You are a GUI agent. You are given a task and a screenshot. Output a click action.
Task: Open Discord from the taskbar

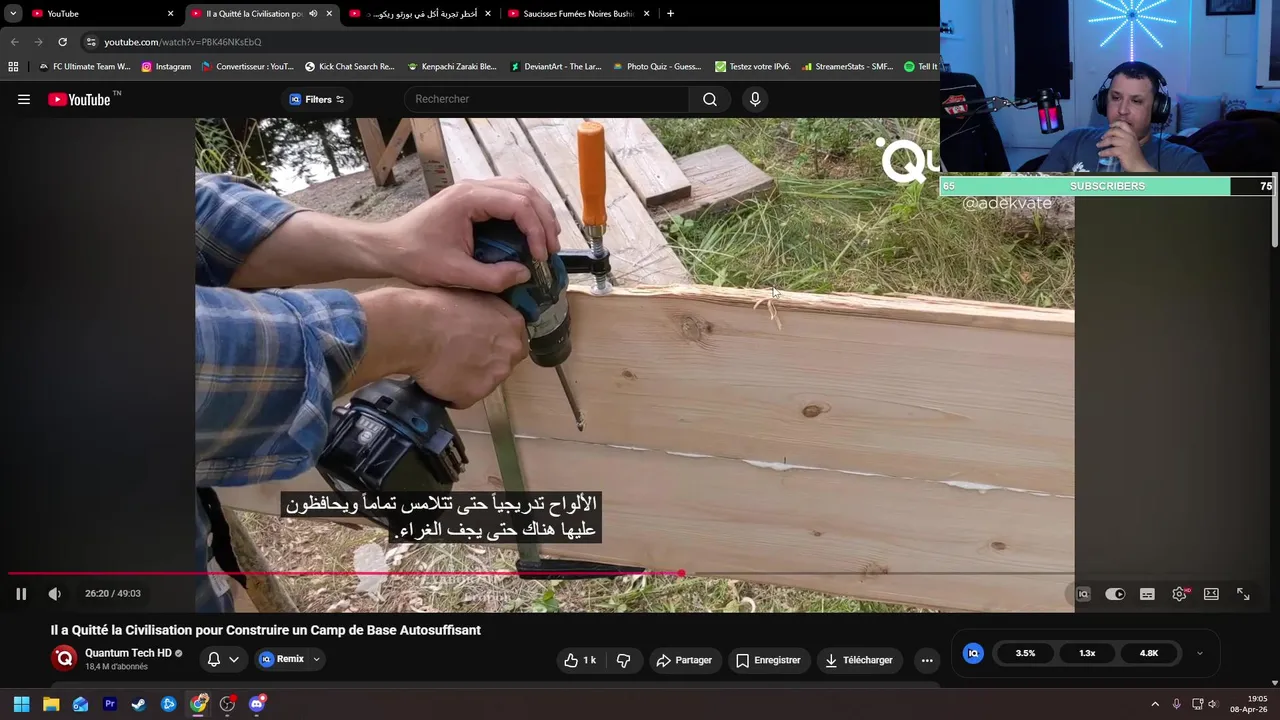(257, 704)
